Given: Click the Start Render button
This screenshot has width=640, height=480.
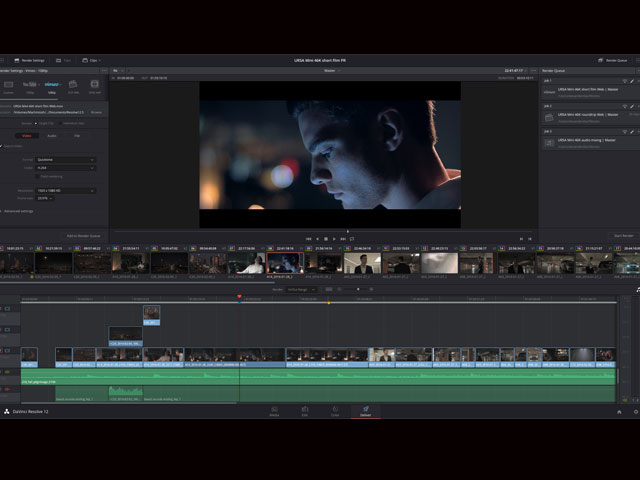Looking at the screenshot, I should click(x=624, y=236).
